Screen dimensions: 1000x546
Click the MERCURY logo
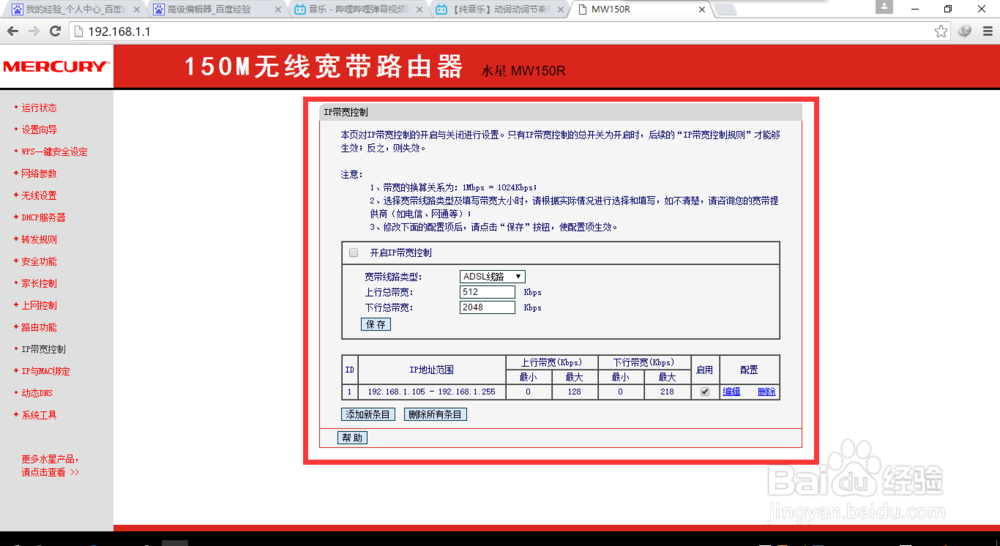(x=56, y=66)
